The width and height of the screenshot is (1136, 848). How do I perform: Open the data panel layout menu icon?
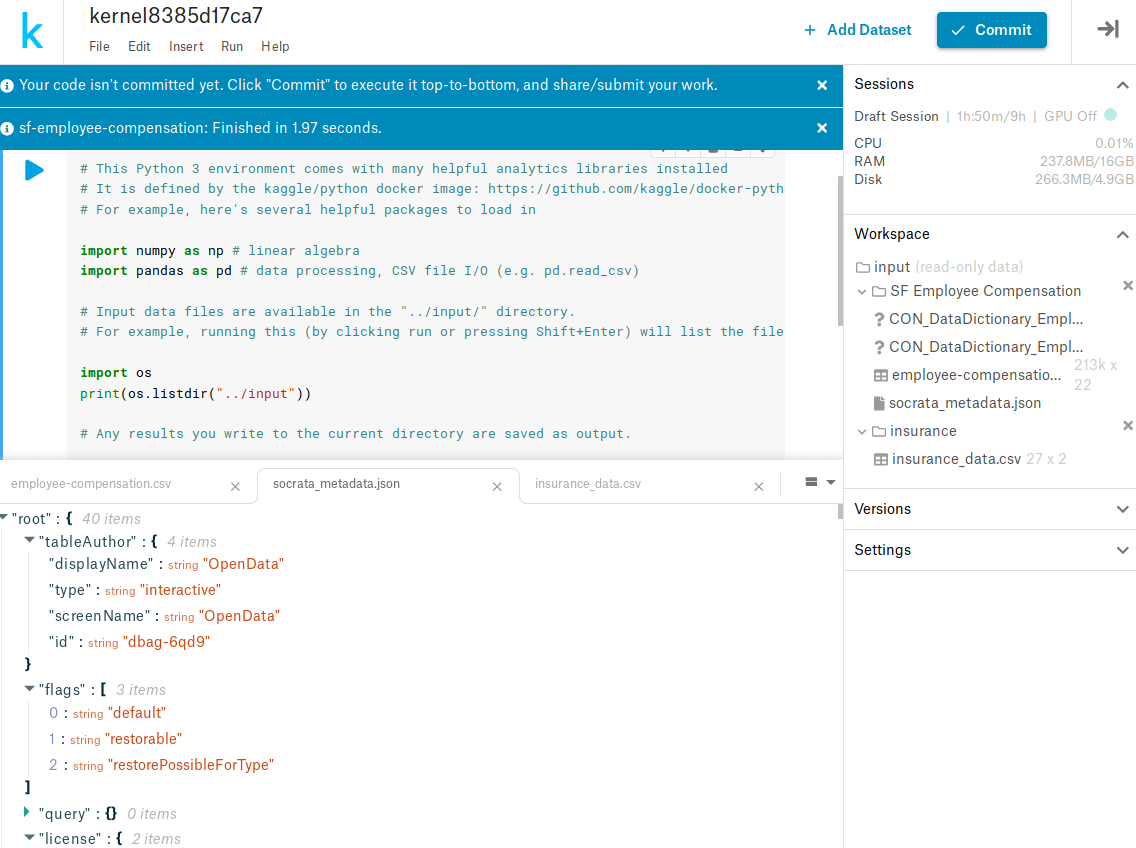[x=820, y=482]
